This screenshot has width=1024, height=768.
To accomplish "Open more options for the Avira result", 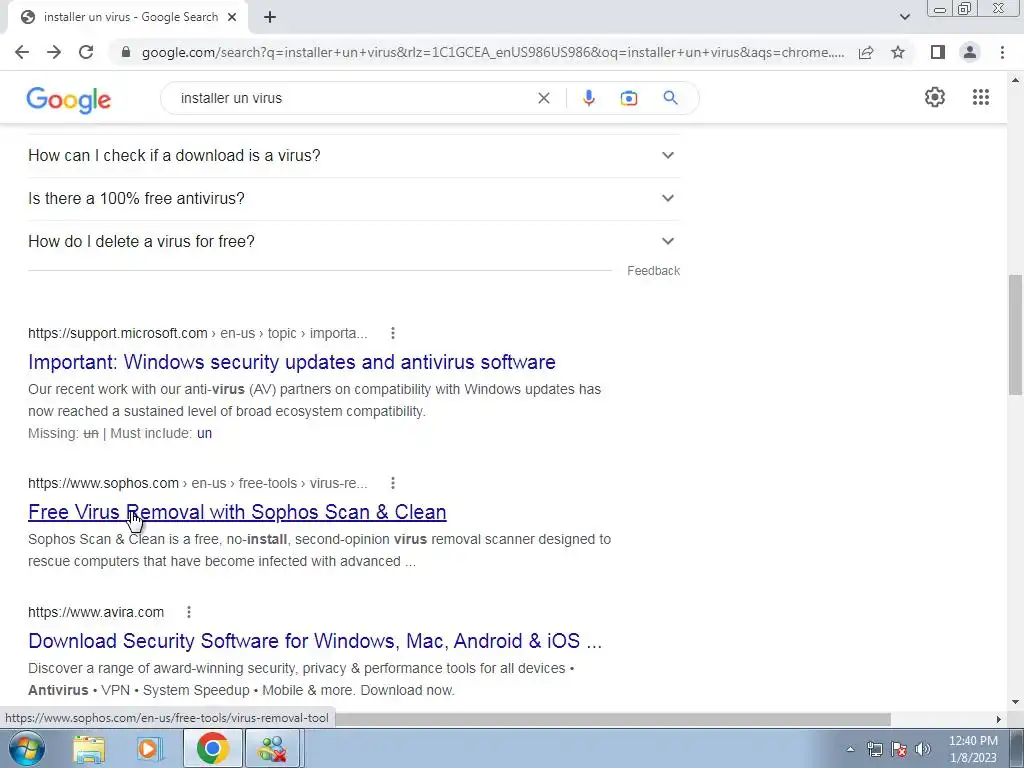I will (189, 612).
